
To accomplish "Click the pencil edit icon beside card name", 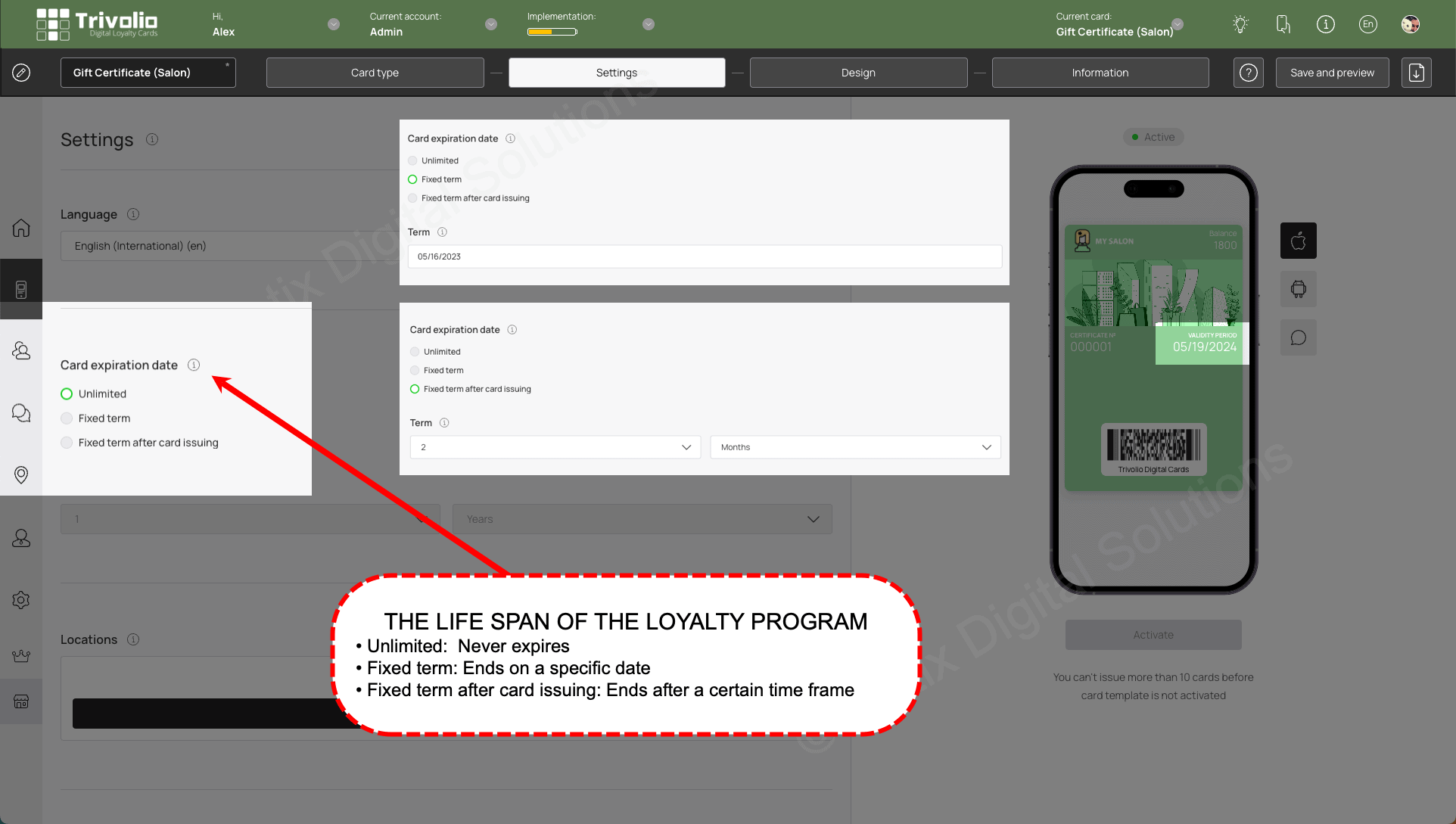I will click(x=21, y=73).
